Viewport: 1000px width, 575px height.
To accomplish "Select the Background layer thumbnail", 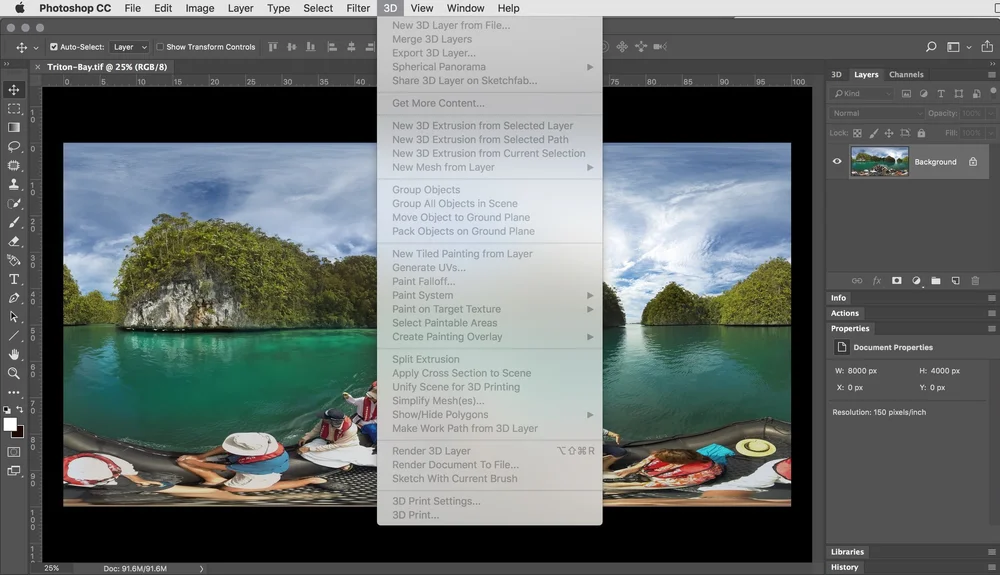I will (879, 161).
